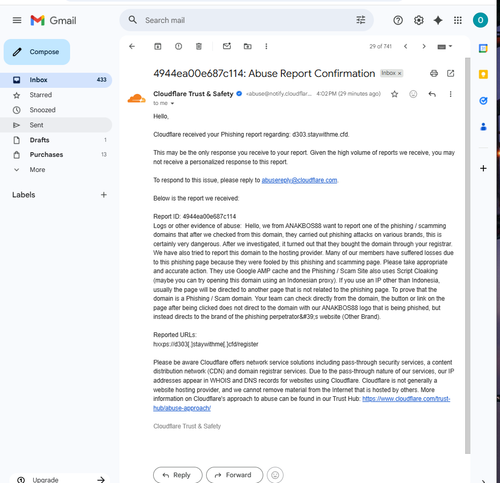Click the Move to folder icon

click(x=247, y=46)
